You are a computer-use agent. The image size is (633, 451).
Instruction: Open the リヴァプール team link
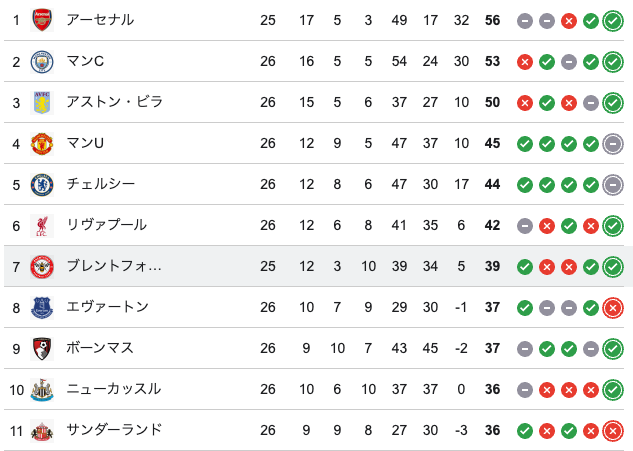point(106,225)
